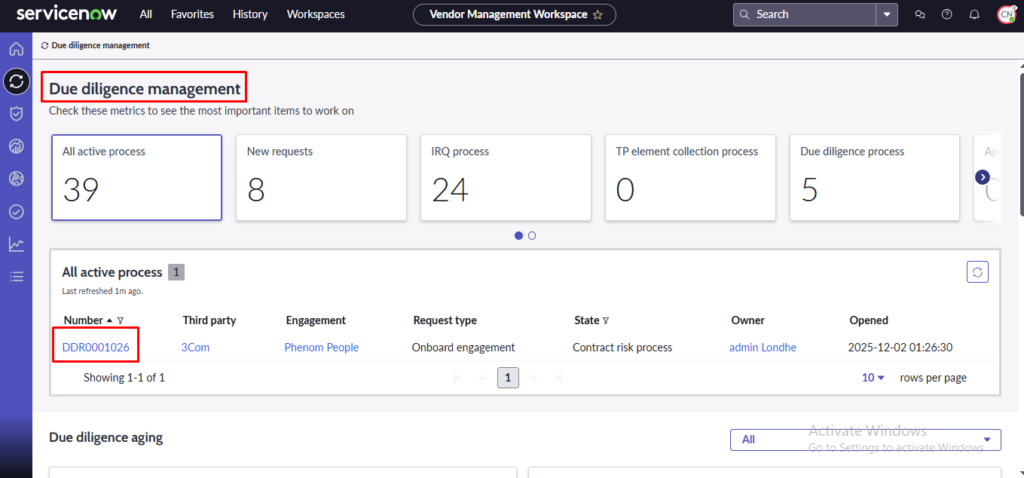The image size is (1024, 478).
Task: Open the Workspaces menu
Action: 315,15
